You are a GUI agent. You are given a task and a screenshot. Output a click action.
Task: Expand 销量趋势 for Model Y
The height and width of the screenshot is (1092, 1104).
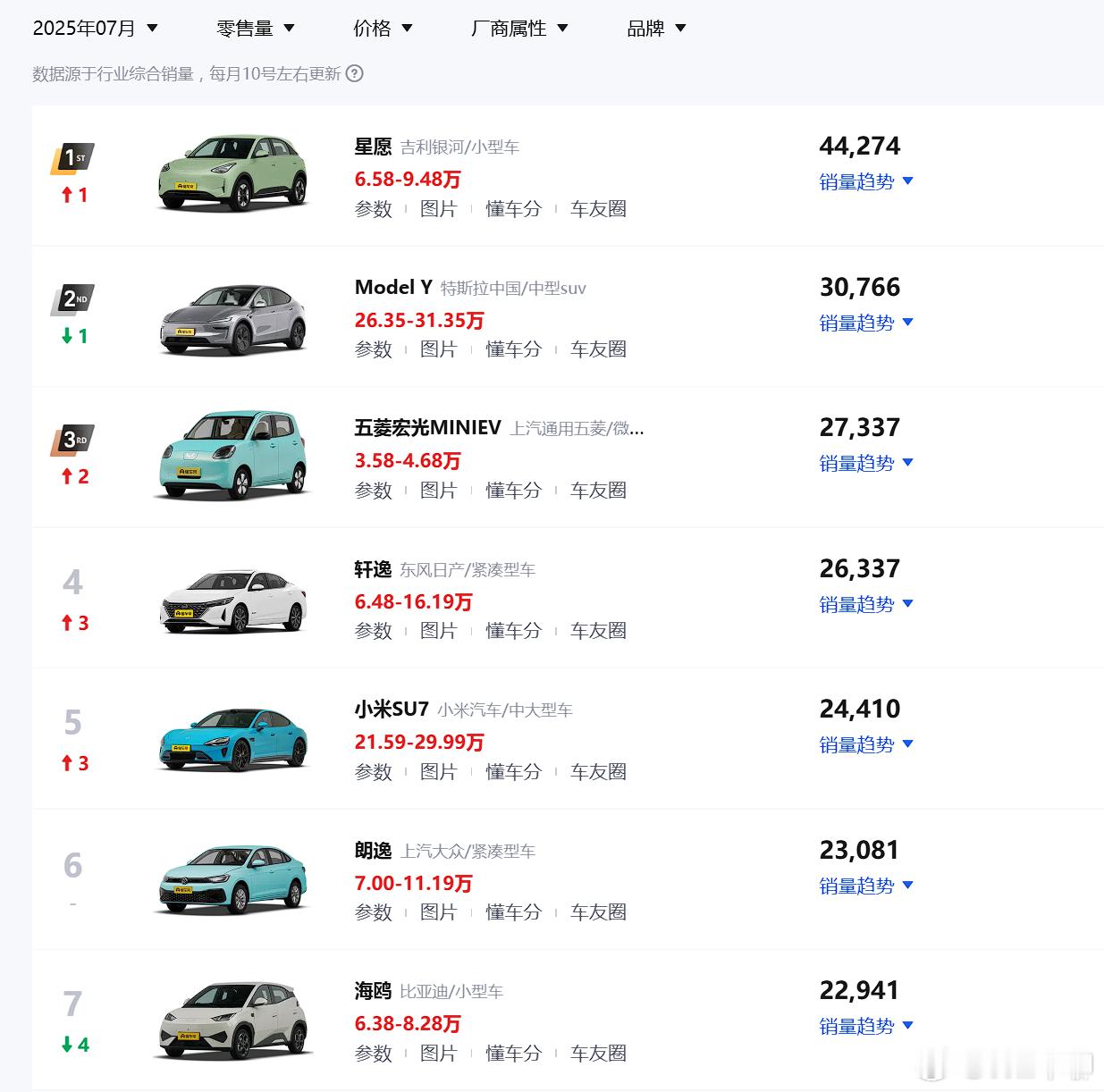click(866, 323)
